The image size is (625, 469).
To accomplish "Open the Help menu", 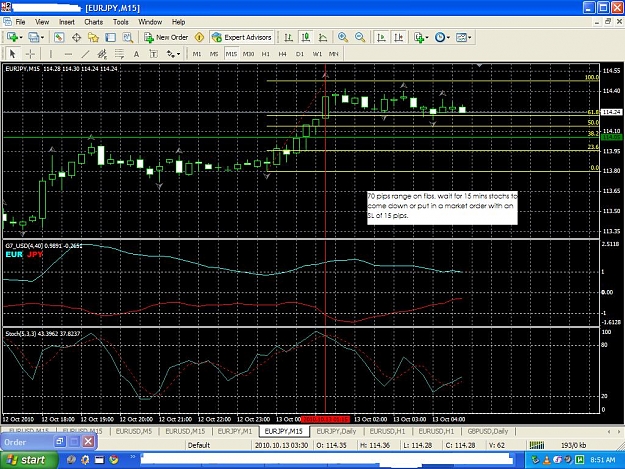I will [178, 22].
